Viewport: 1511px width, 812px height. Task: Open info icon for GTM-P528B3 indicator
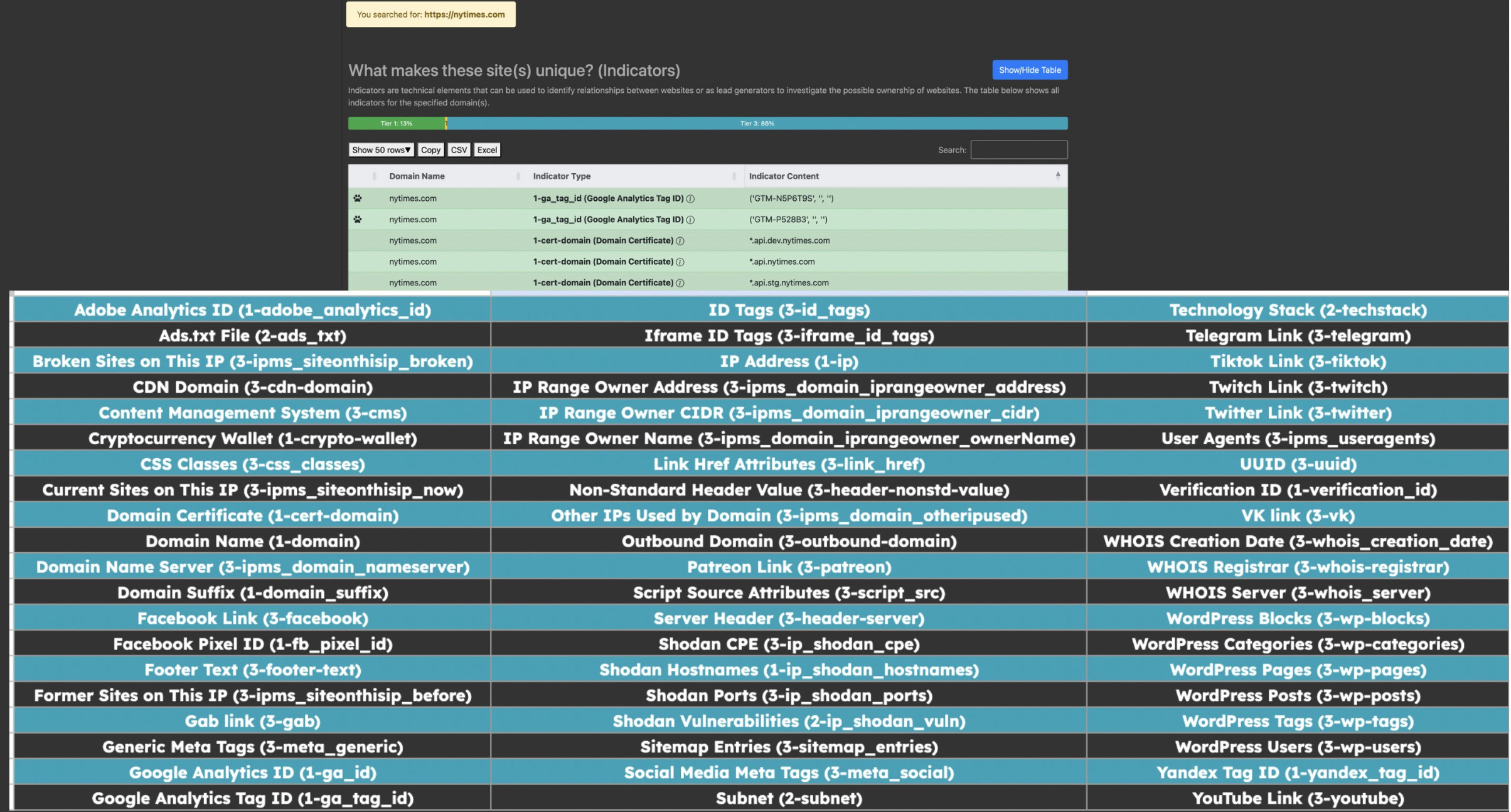(690, 220)
